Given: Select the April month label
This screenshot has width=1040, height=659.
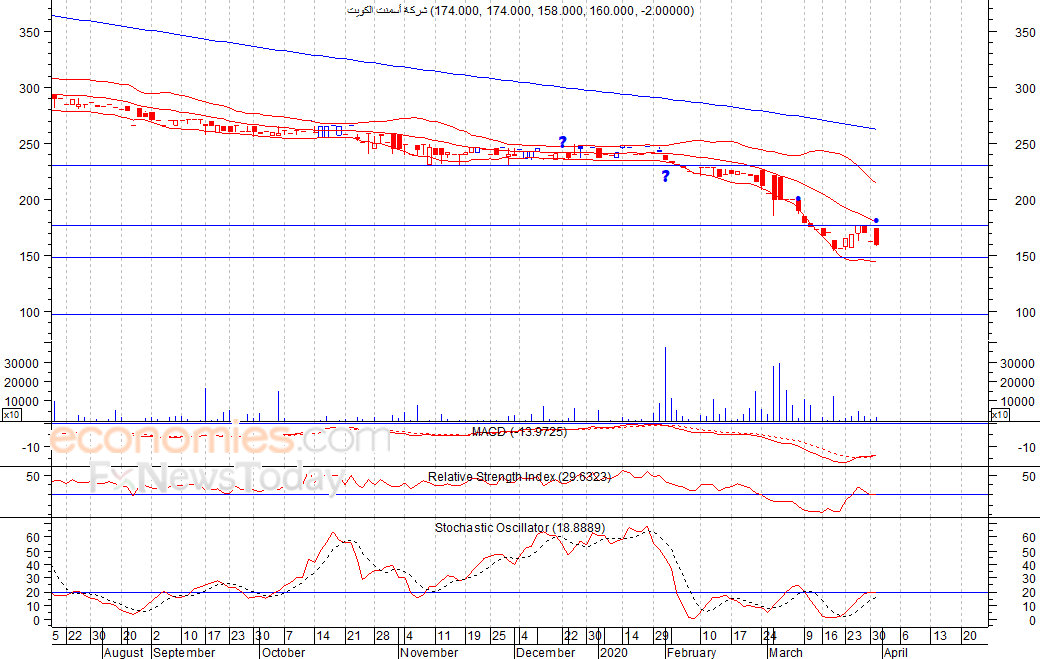Looking at the screenshot, I should click(895, 652).
